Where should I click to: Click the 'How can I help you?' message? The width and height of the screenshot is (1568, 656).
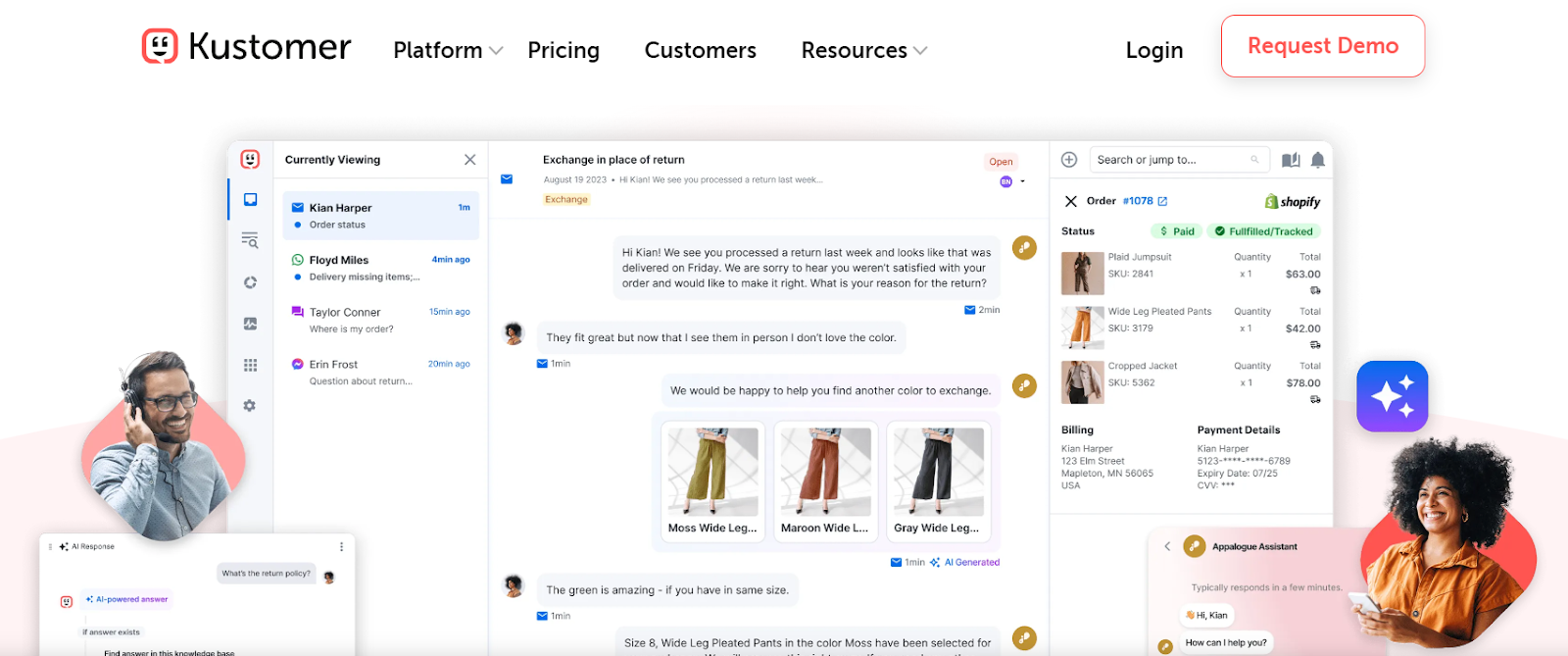[1226, 643]
